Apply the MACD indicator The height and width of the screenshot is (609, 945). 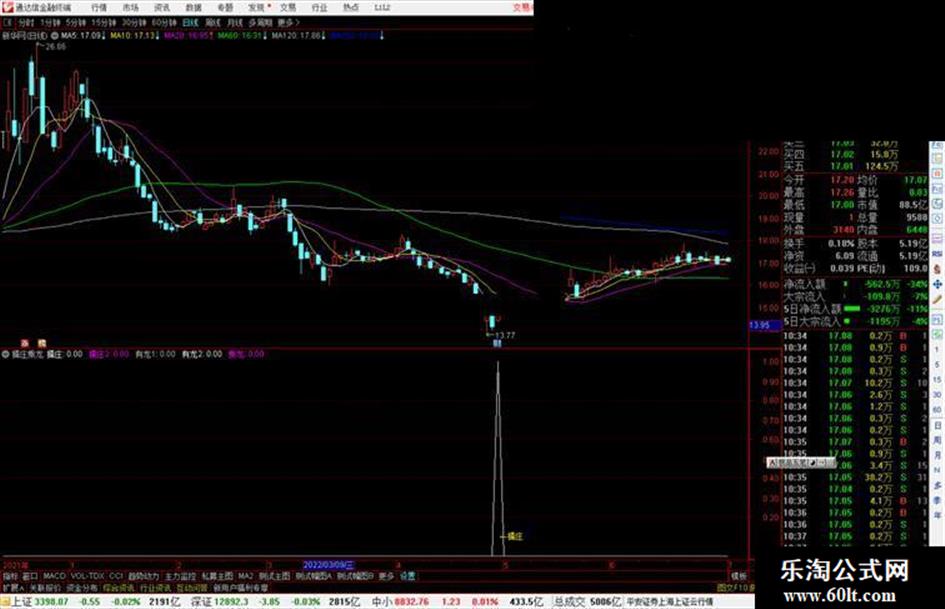(54, 576)
